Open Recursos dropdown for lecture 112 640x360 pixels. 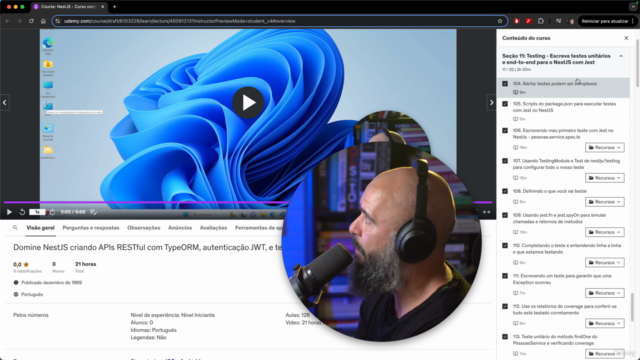coord(604,323)
